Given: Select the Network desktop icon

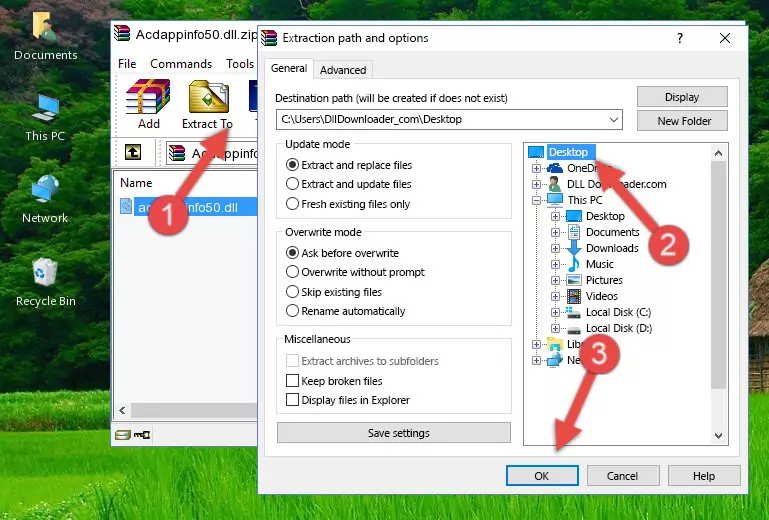Looking at the screenshot, I should pos(45,189).
